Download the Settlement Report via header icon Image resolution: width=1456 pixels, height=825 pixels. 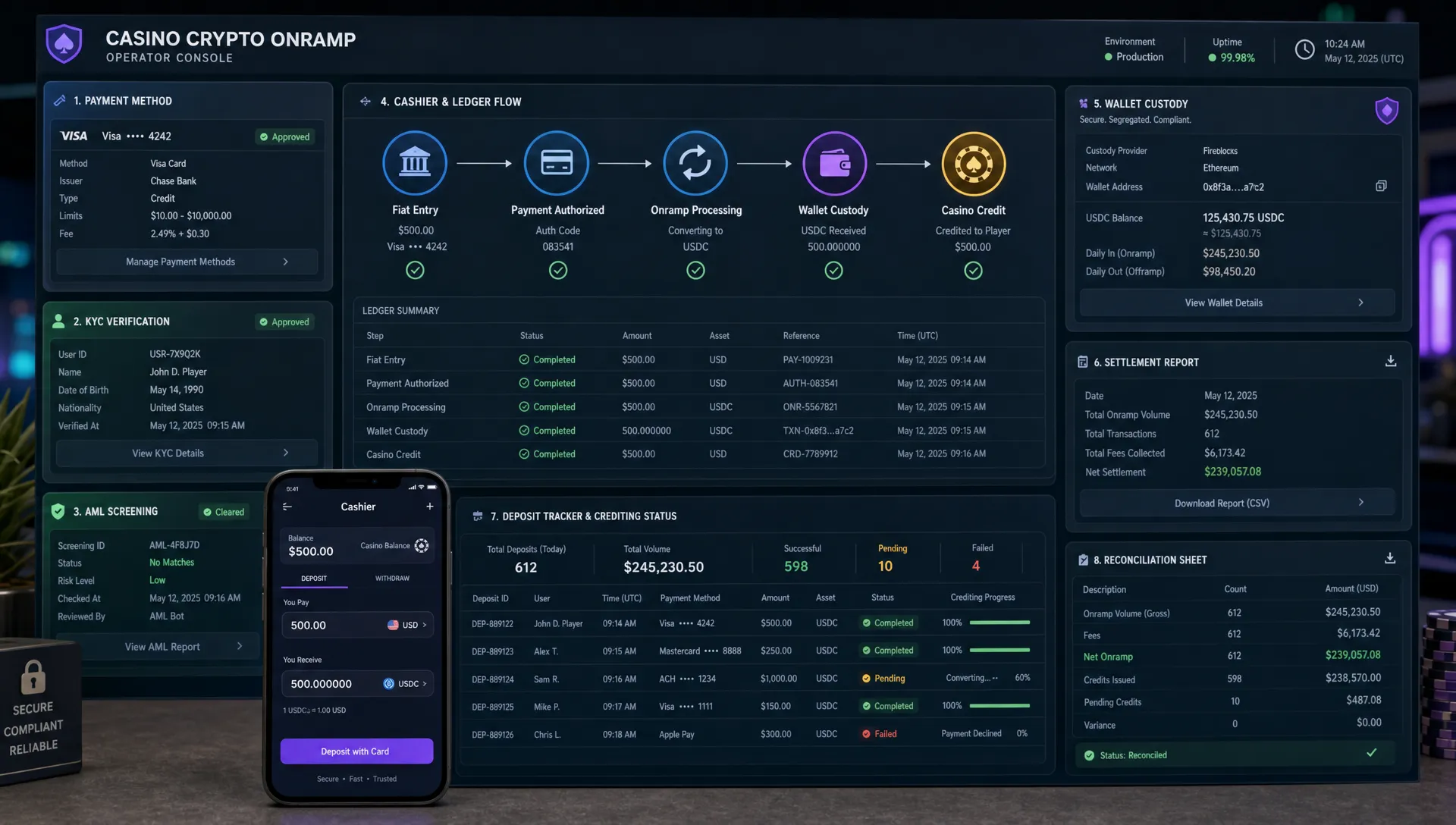[1391, 361]
